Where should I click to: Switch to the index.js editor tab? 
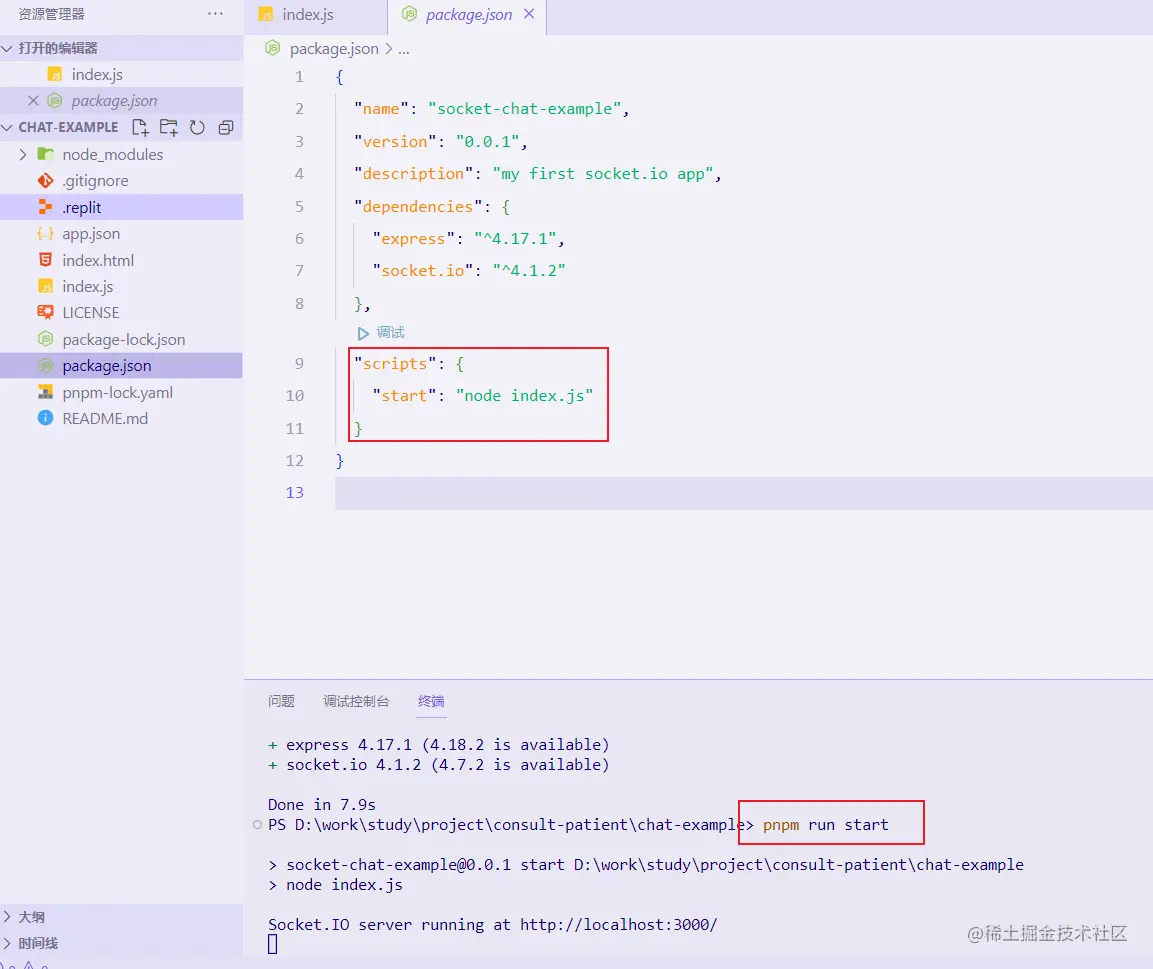pos(315,17)
